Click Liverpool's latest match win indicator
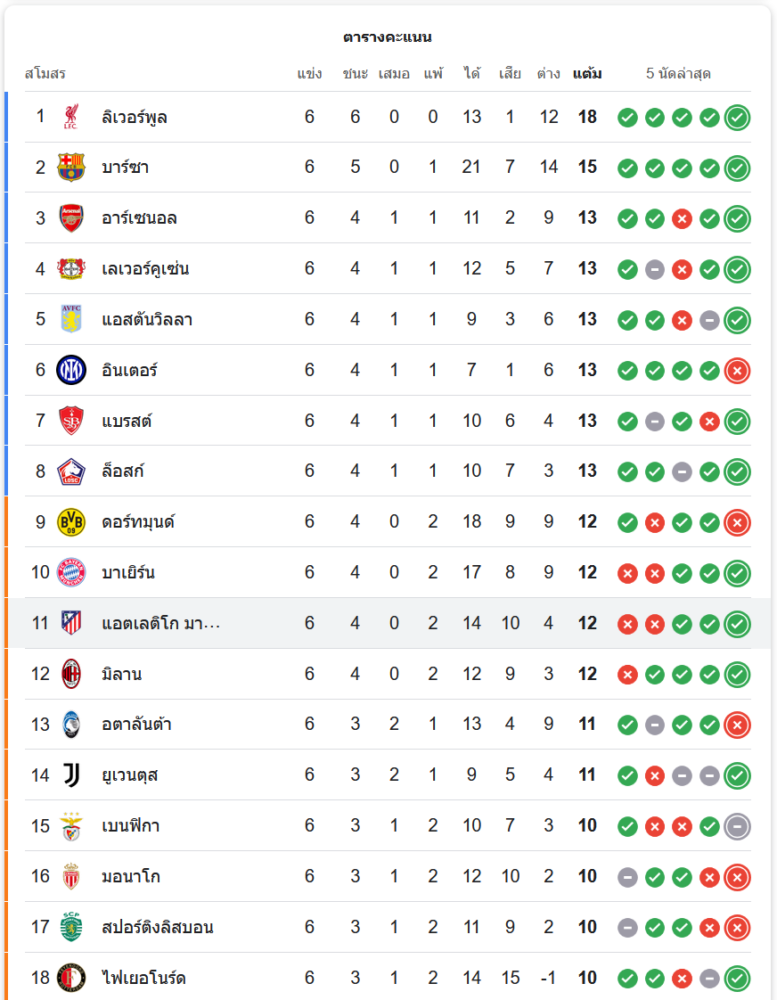Image resolution: width=777 pixels, height=1000 pixels. [x=737, y=117]
